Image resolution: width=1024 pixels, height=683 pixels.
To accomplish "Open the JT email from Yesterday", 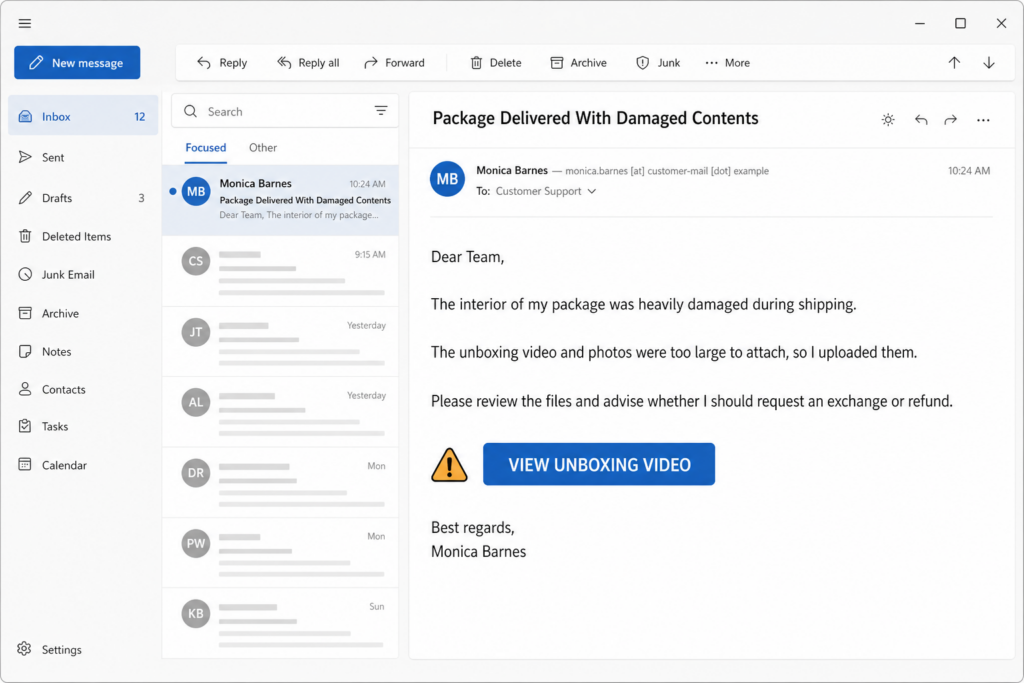I will [x=280, y=342].
